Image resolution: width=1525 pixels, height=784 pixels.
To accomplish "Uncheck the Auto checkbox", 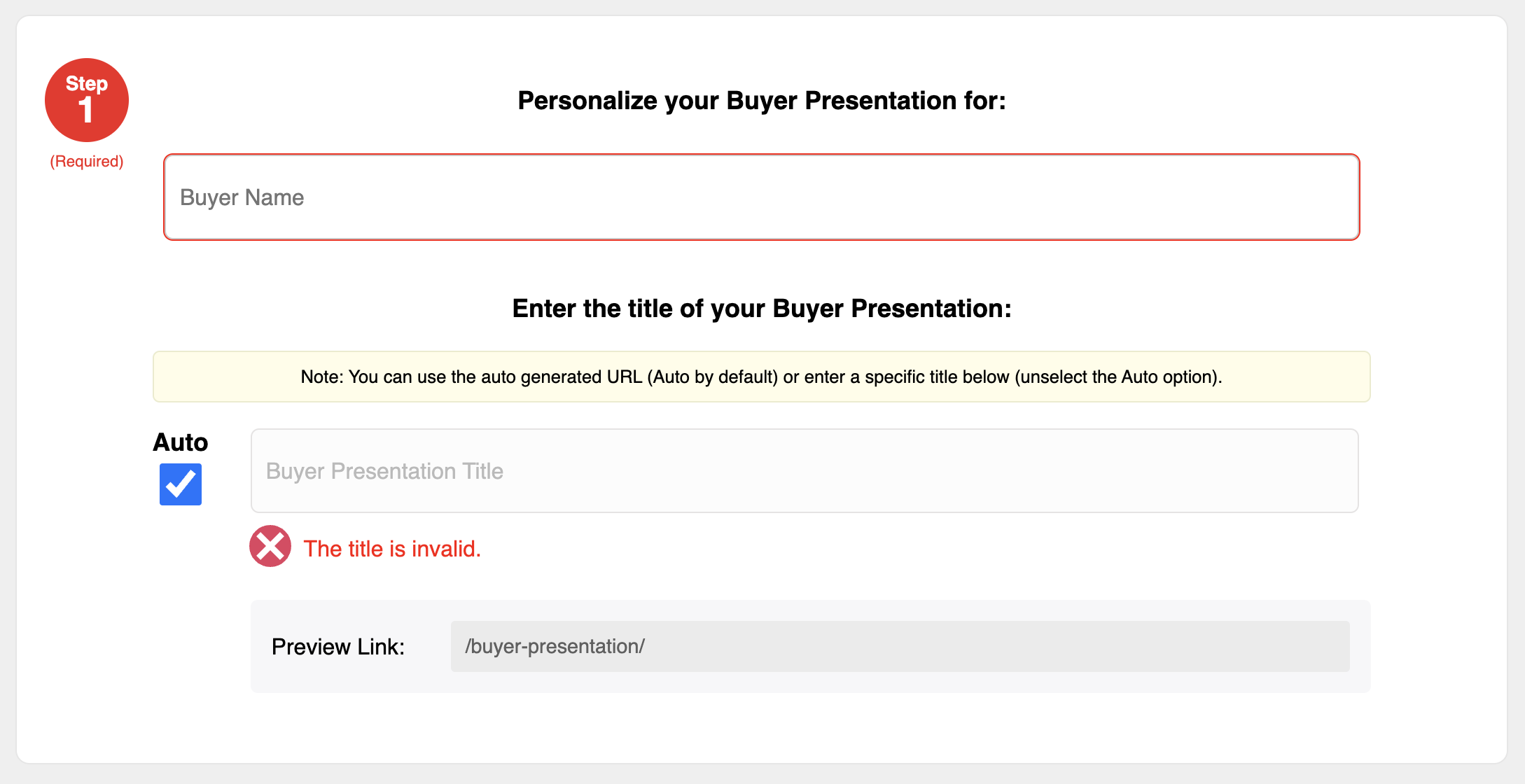I will (181, 484).
